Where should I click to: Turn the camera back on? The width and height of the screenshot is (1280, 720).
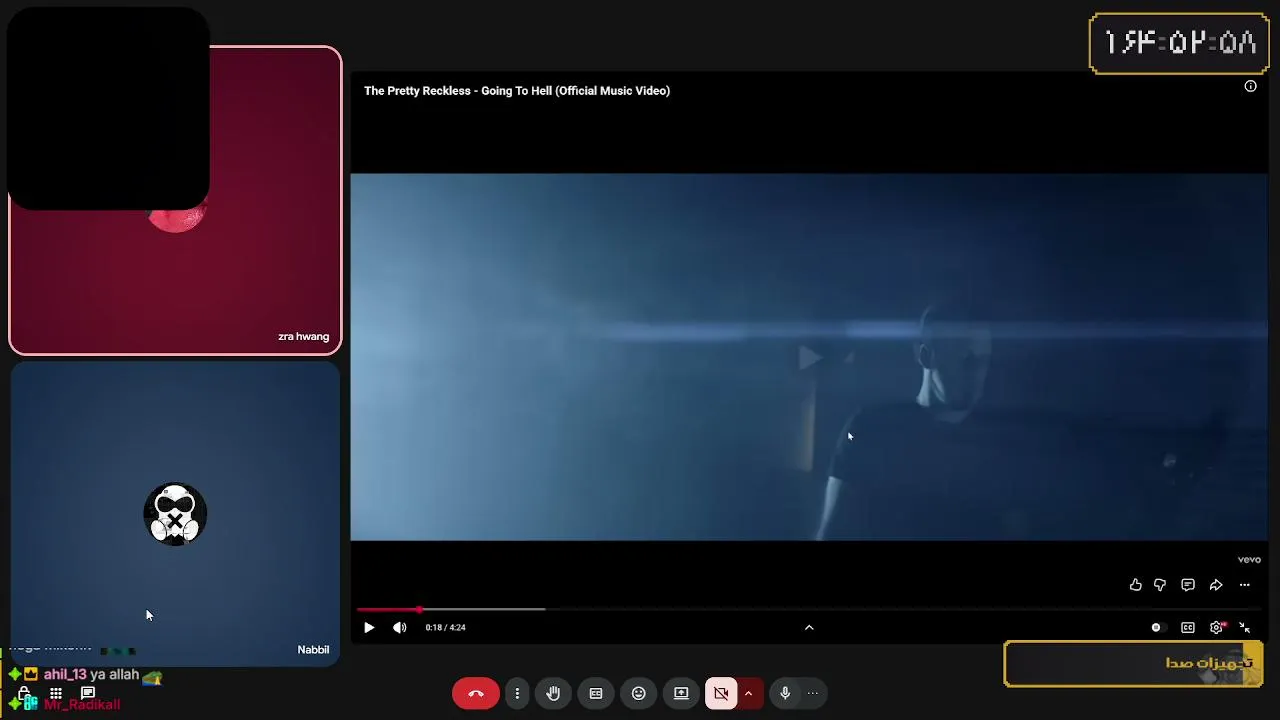point(721,694)
